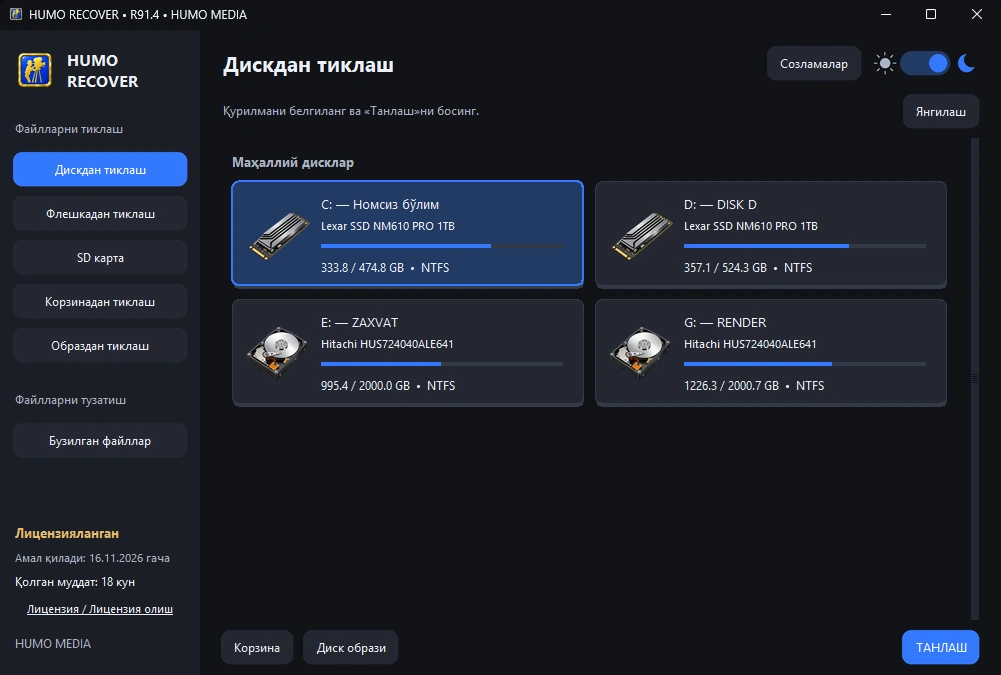Click the Маҳаллий дисклар heading
Viewport: 1001px width, 675px height.
click(293, 163)
